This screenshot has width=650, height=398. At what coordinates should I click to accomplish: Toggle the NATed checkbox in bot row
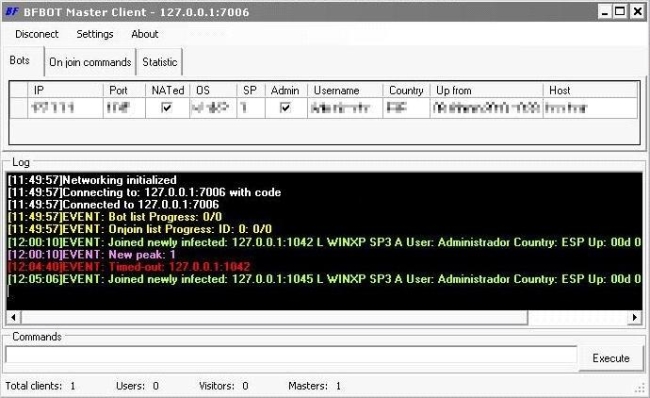point(167,108)
